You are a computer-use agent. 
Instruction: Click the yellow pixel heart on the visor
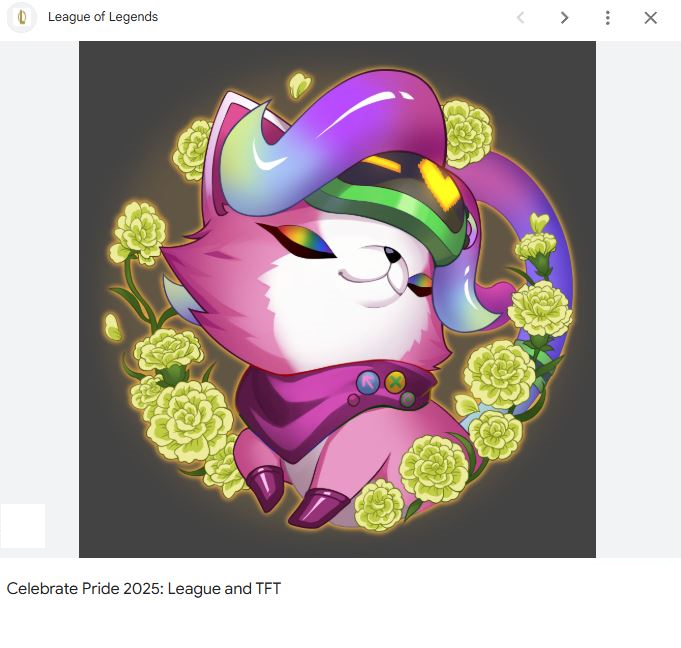pos(439,183)
